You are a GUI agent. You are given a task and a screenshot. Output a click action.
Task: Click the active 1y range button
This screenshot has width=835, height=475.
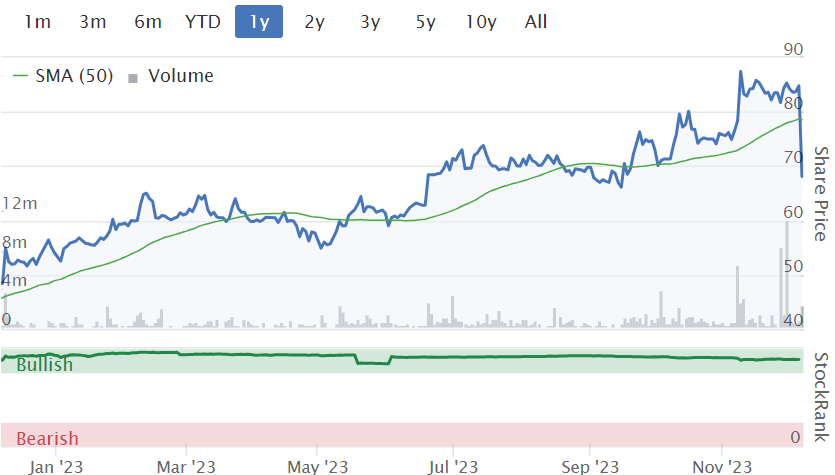pos(259,22)
